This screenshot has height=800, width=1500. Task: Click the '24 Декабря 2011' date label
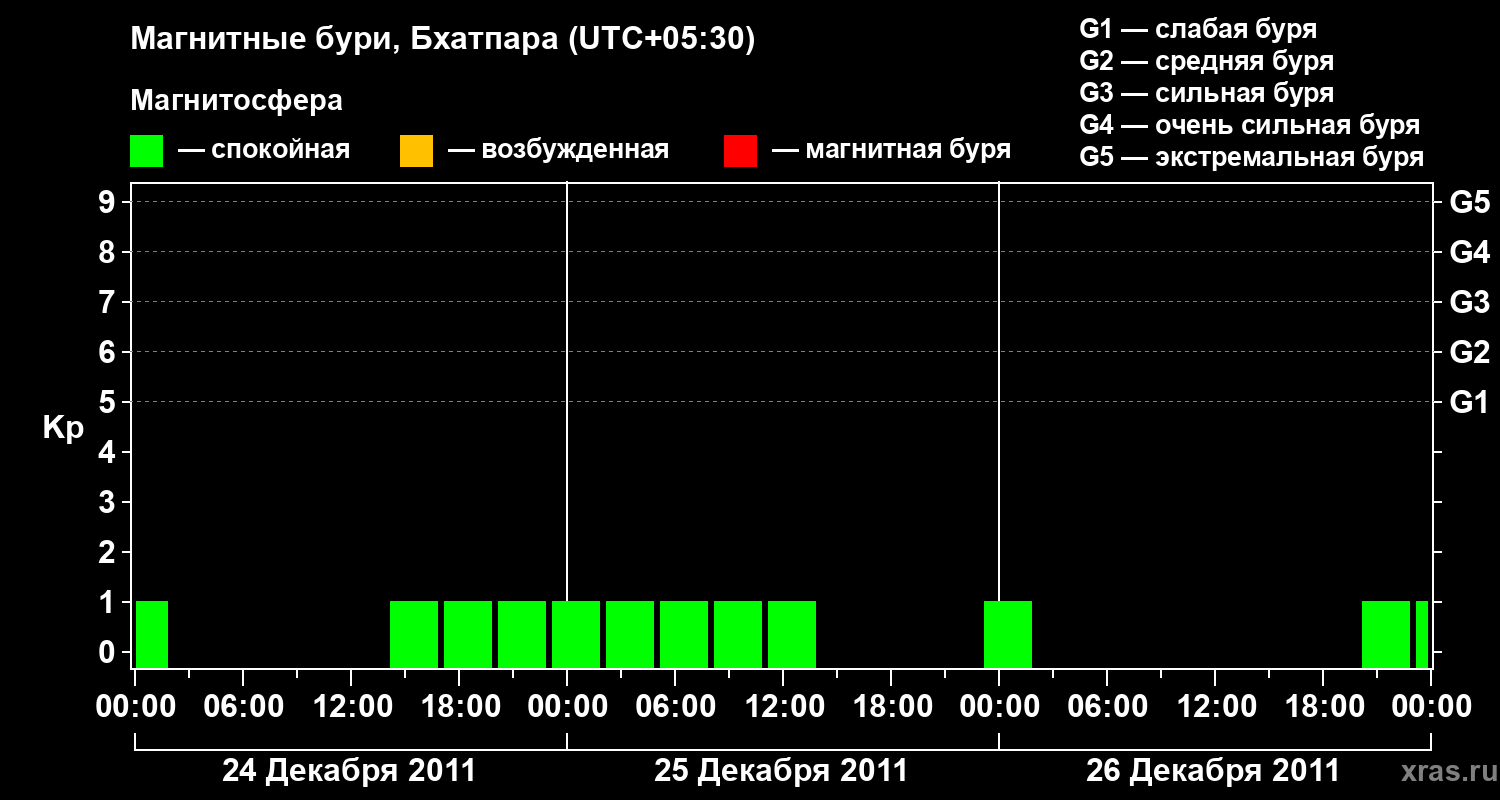coord(349,771)
